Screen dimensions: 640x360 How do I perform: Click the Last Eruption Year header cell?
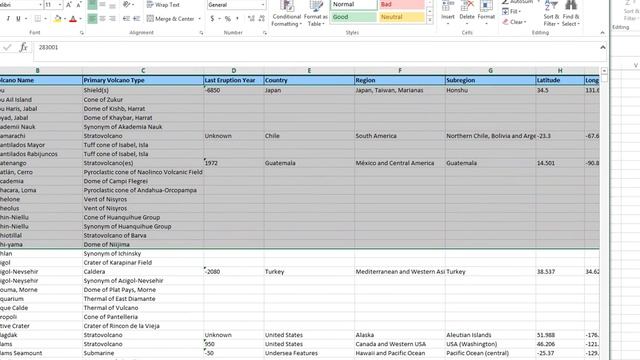click(234, 80)
